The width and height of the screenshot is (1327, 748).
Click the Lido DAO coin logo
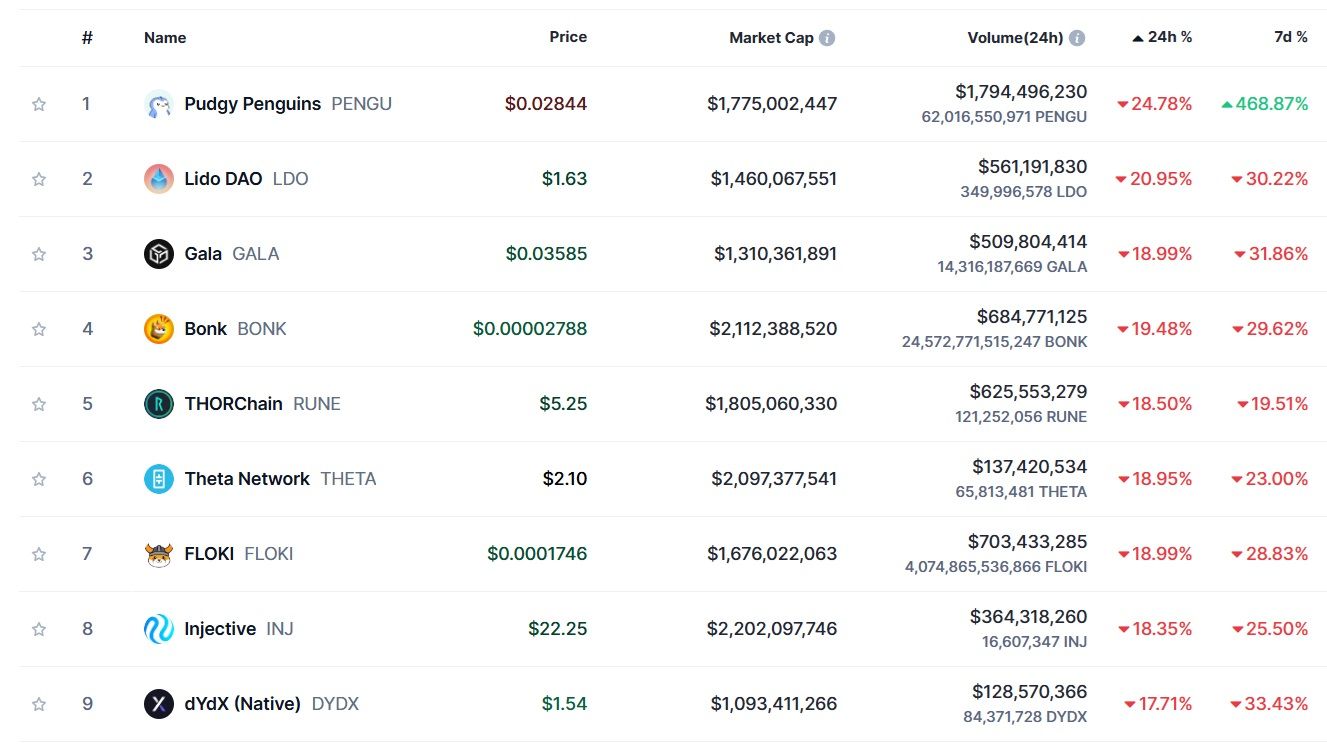[158, 179]
